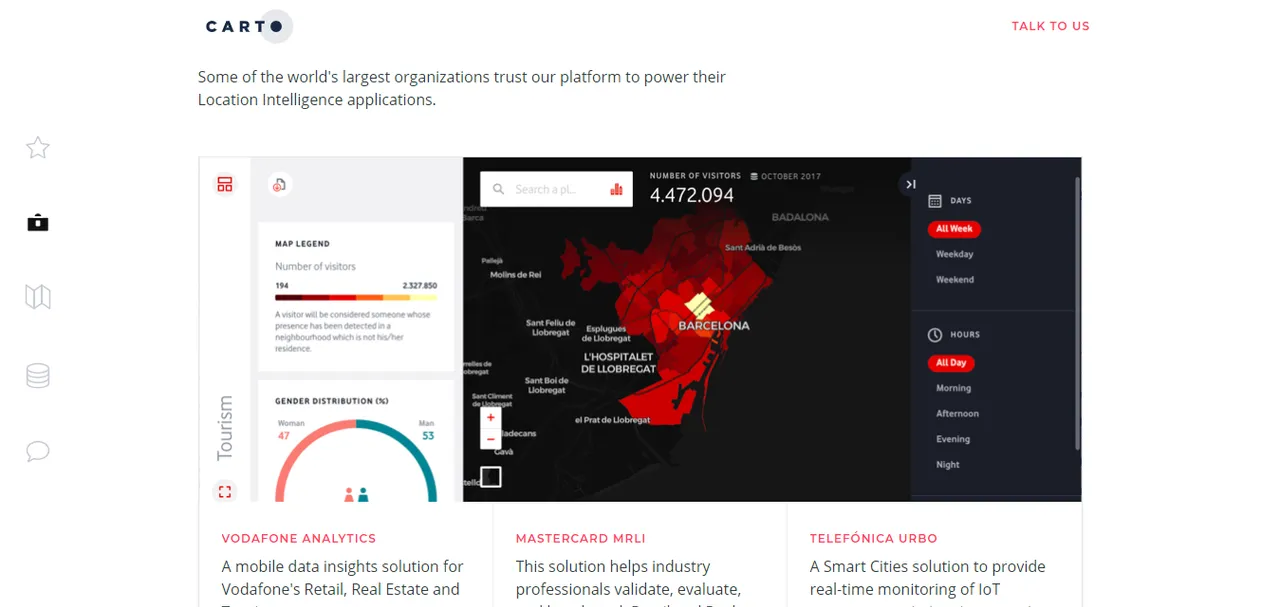
Task: Select the Evening hours filter
Action: [x=953, y=439]
